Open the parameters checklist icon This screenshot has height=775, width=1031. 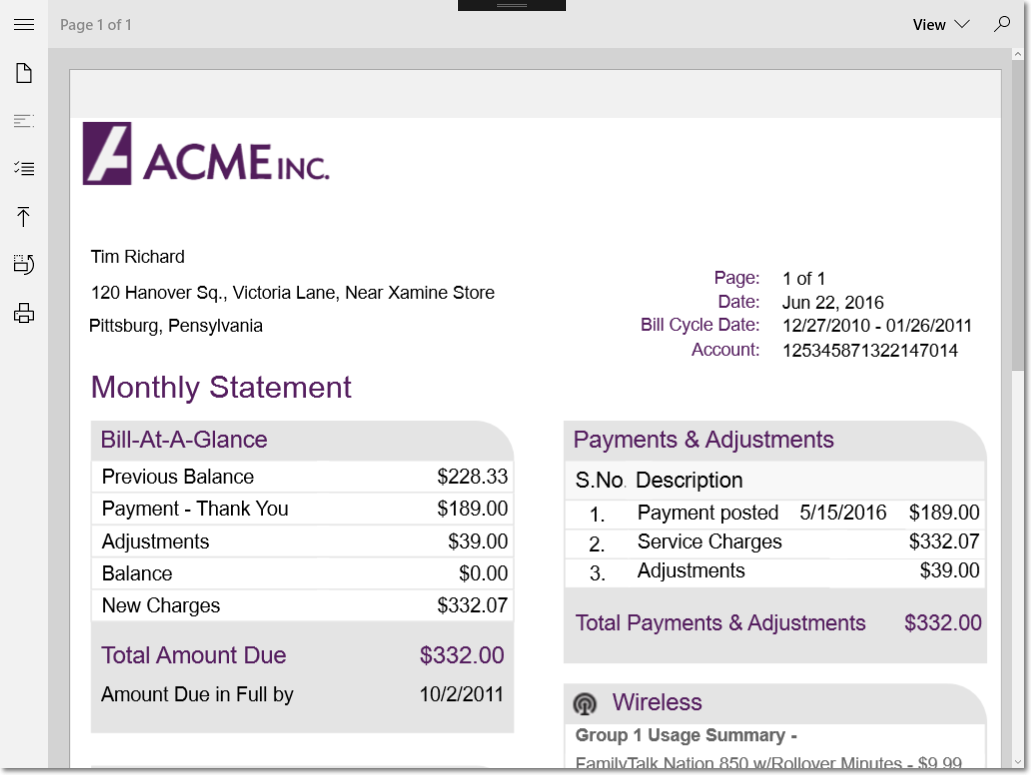(24, 169)
